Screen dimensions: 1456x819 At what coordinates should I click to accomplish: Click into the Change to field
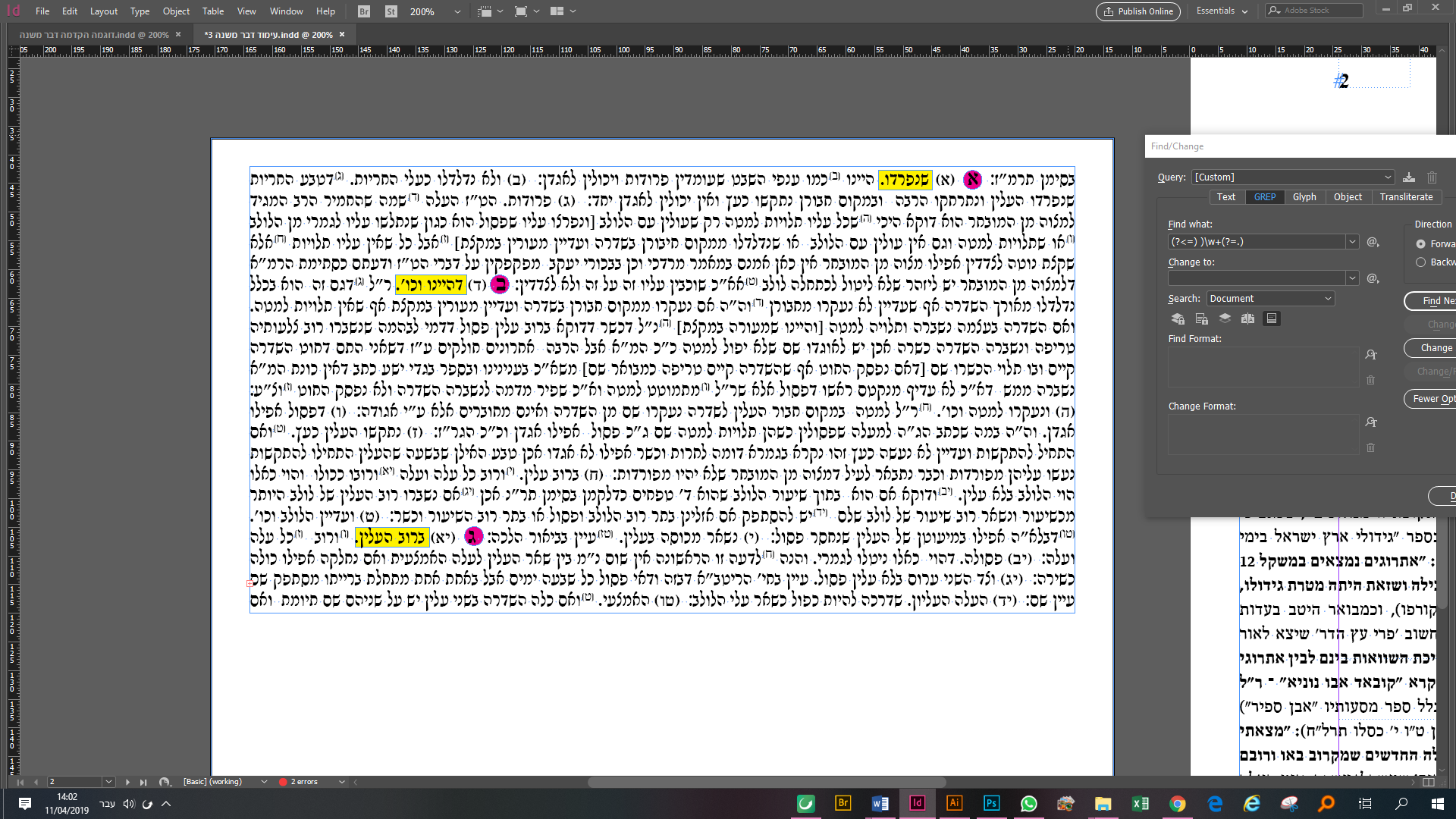[1257, 278]
